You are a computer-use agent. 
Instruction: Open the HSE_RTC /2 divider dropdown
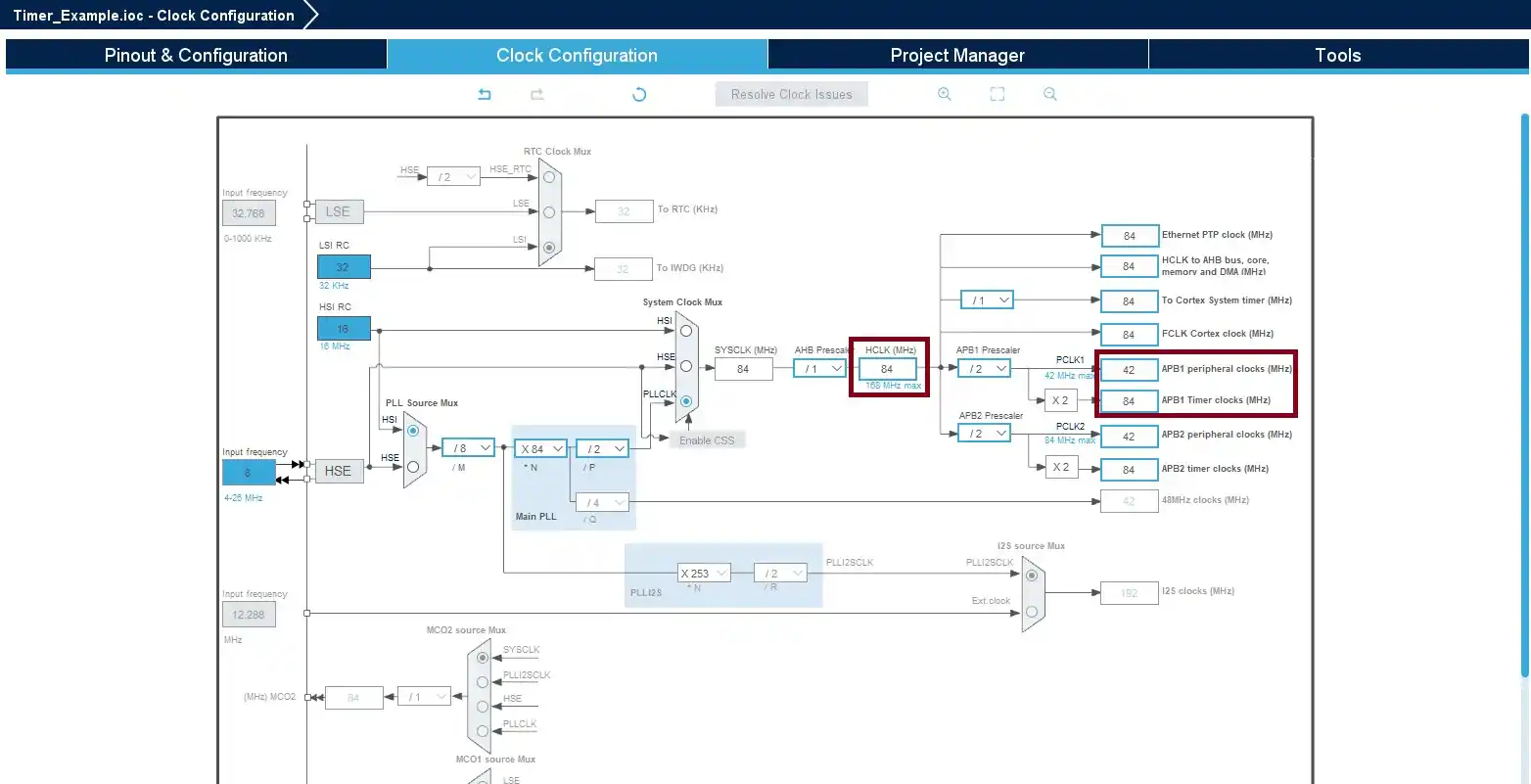[453, 176]
